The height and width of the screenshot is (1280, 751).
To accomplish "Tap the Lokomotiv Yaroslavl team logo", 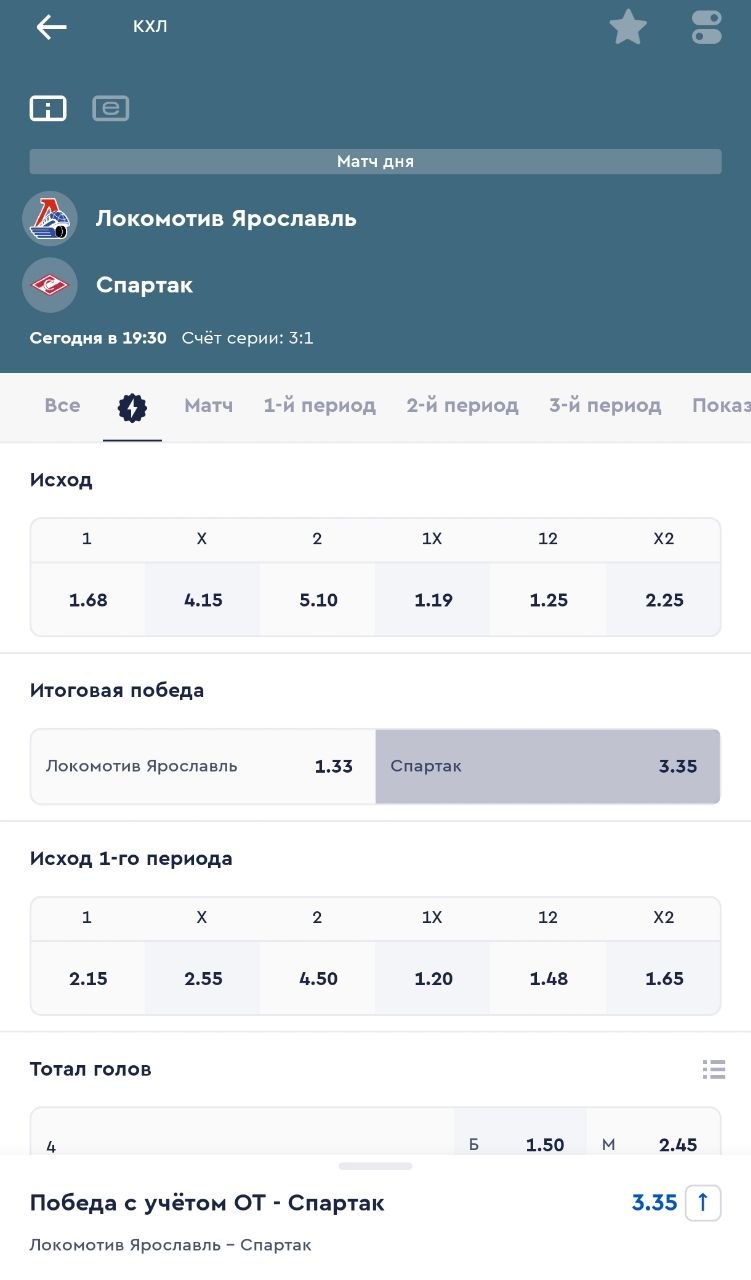I will [50, 218].
